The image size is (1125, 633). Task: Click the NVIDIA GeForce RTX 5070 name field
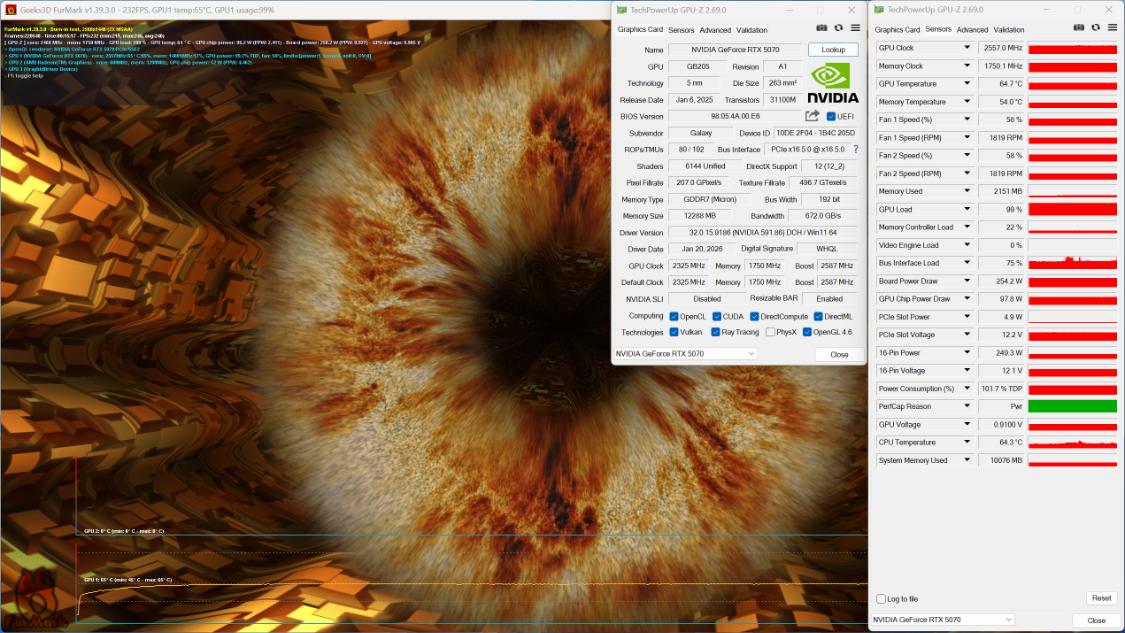[736, 49]
